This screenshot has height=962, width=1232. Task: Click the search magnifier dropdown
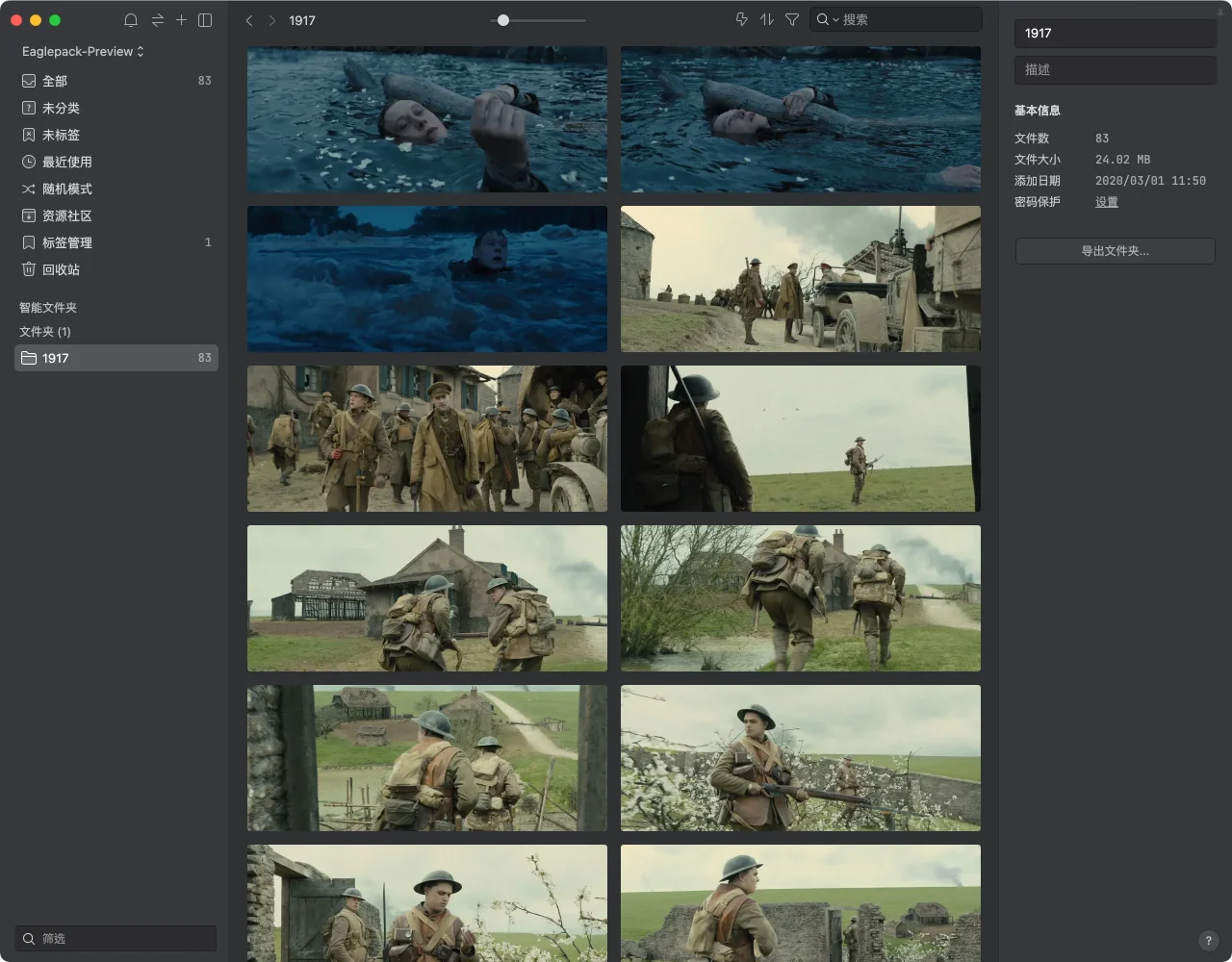click(x=828, y=19)
